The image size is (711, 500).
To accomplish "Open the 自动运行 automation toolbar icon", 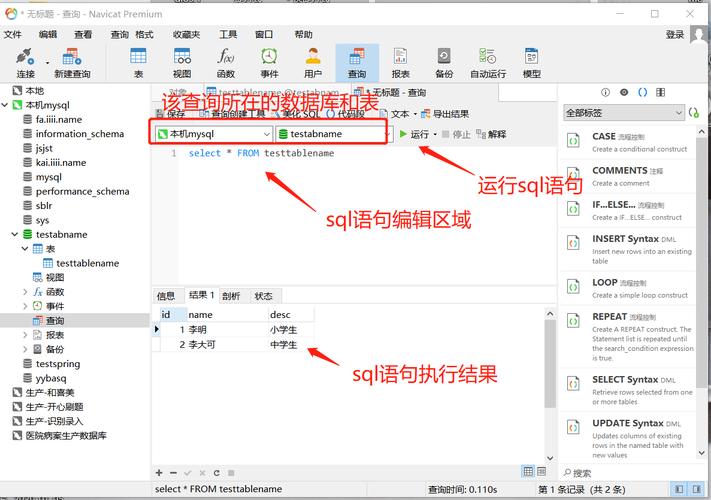I will pos(488,63).
